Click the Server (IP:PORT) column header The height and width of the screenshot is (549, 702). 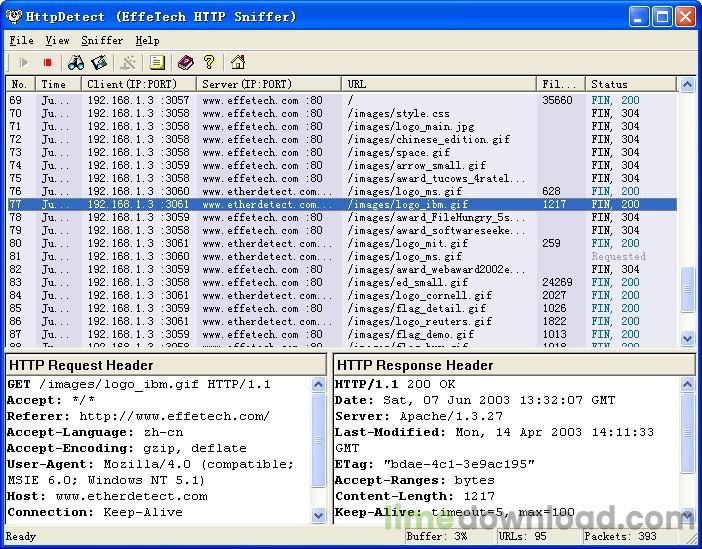click(x=268, y=85)
